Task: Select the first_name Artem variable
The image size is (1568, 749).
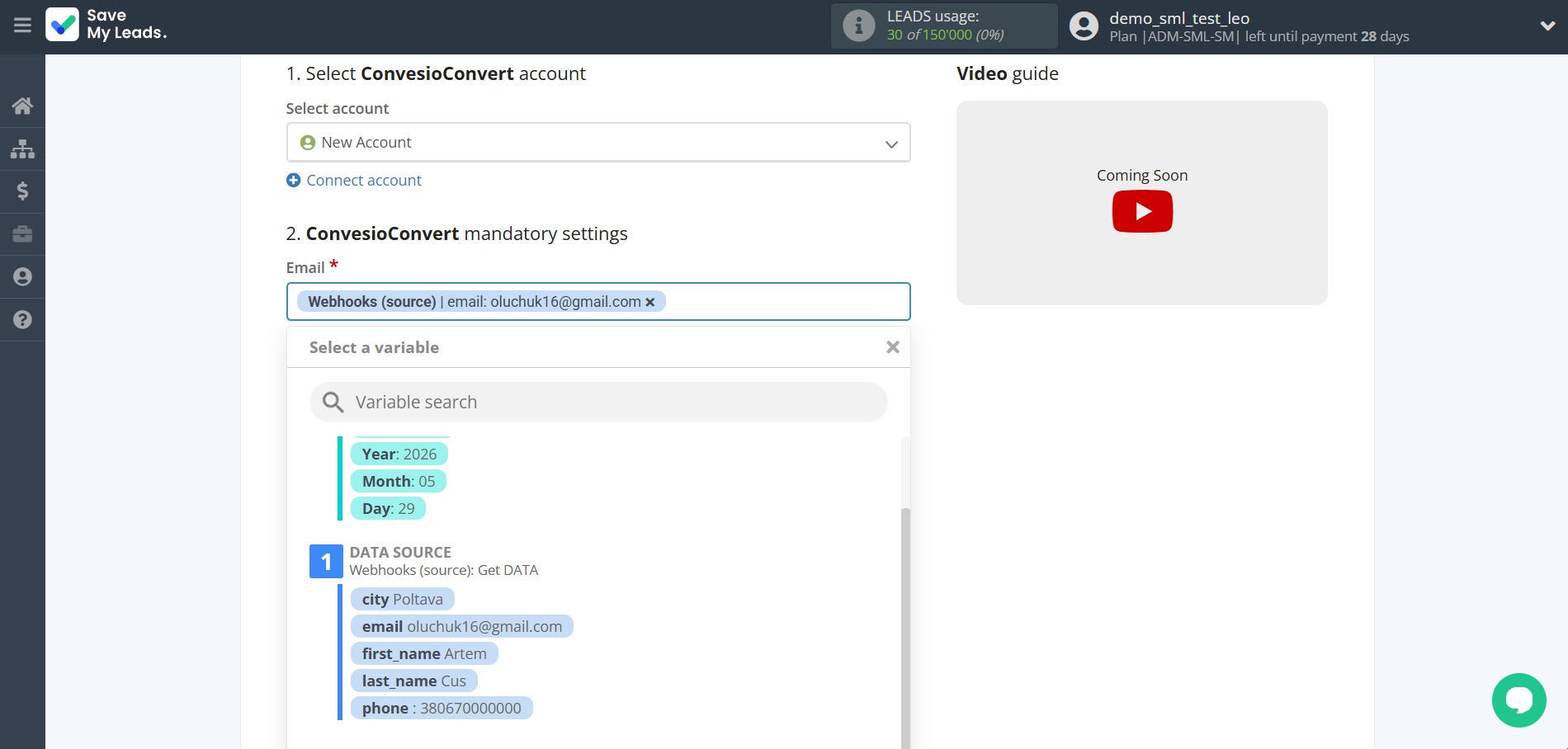Action: 424,653
